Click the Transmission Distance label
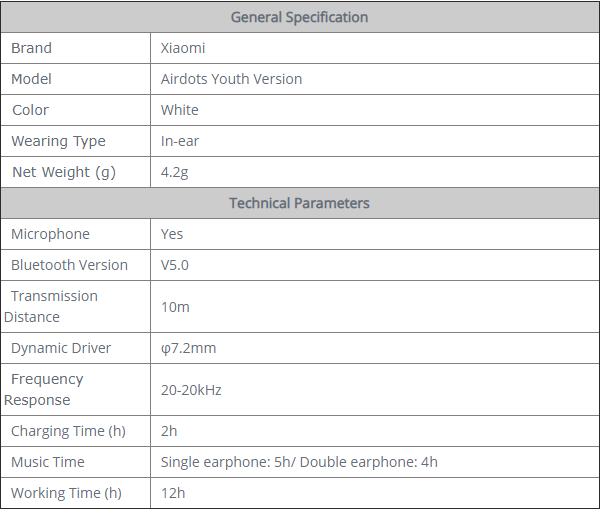Image resolution: width=601 pixels, height=510 pixels. coord(51,307)
